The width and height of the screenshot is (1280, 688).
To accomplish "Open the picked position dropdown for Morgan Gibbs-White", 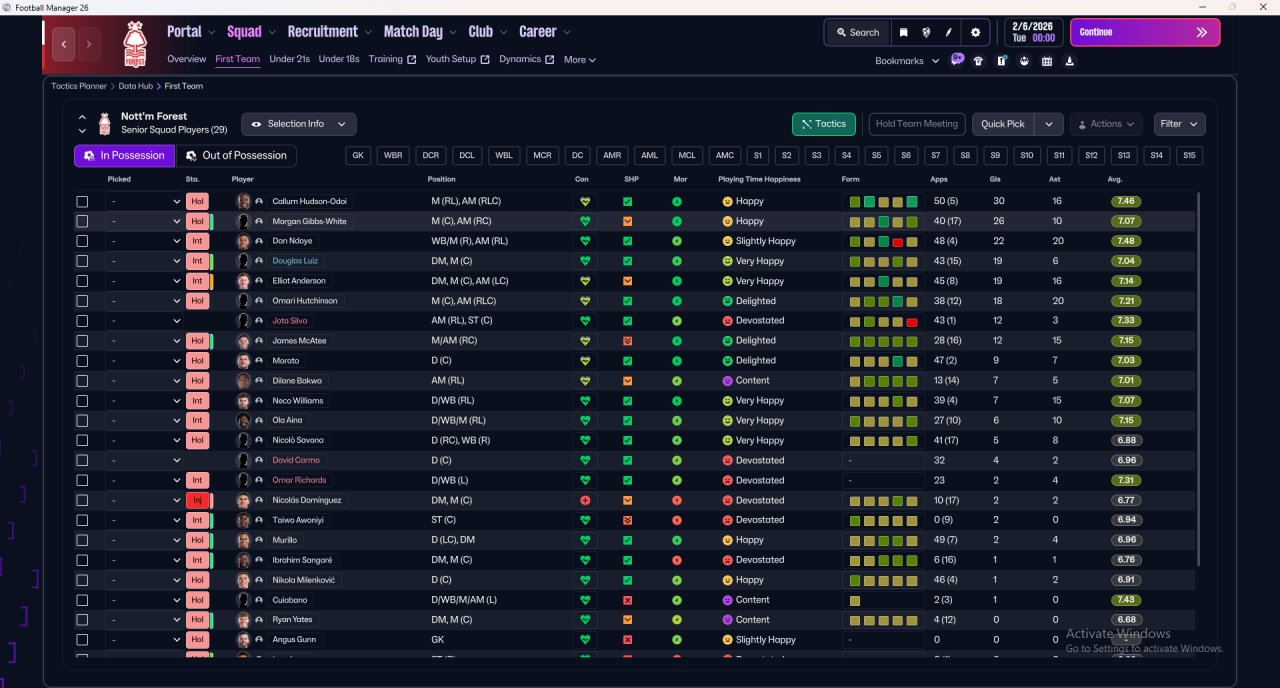I will [145, 221].
